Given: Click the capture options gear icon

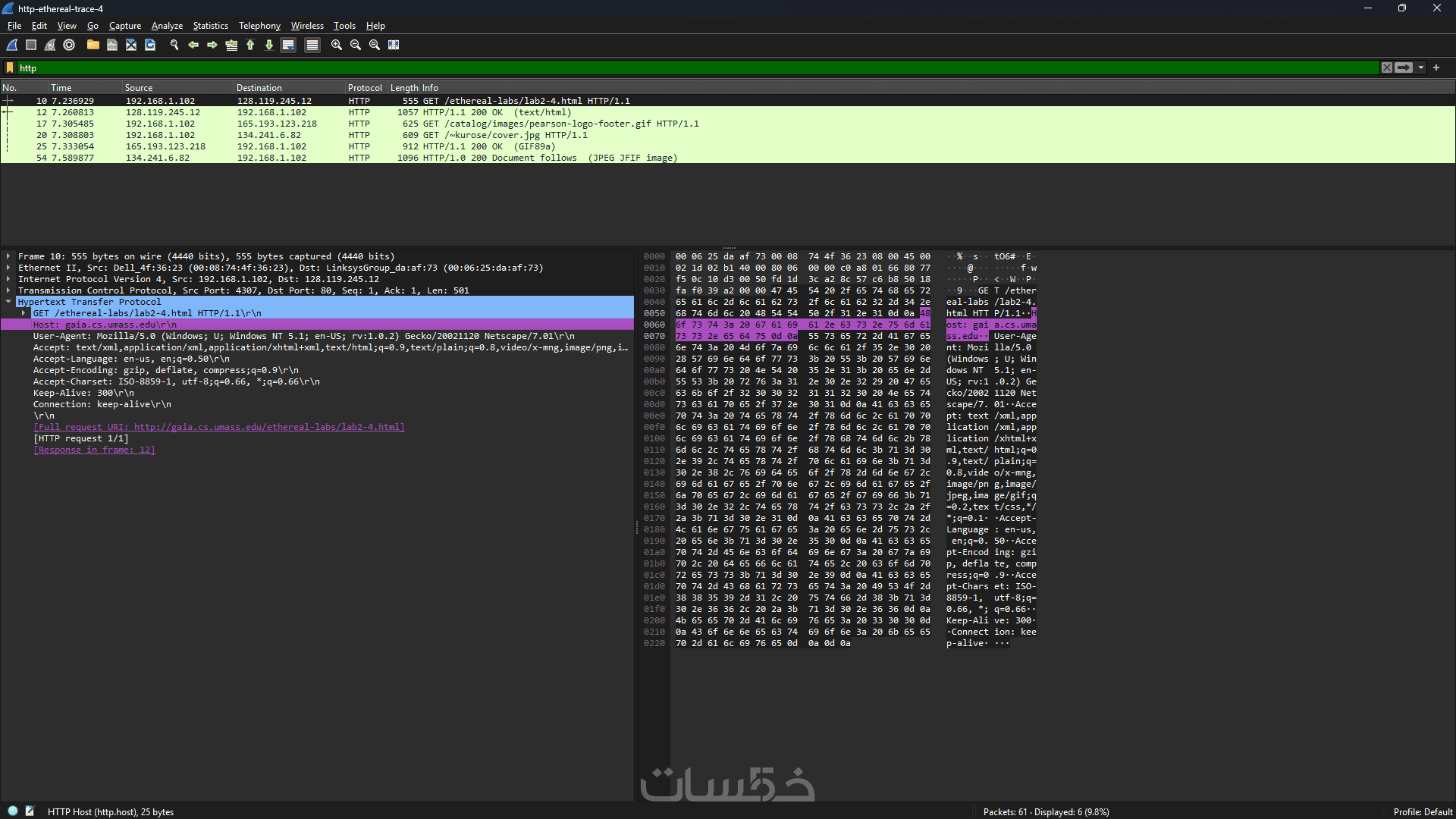Looking at the screenshot, I should [x=69, y=45].
